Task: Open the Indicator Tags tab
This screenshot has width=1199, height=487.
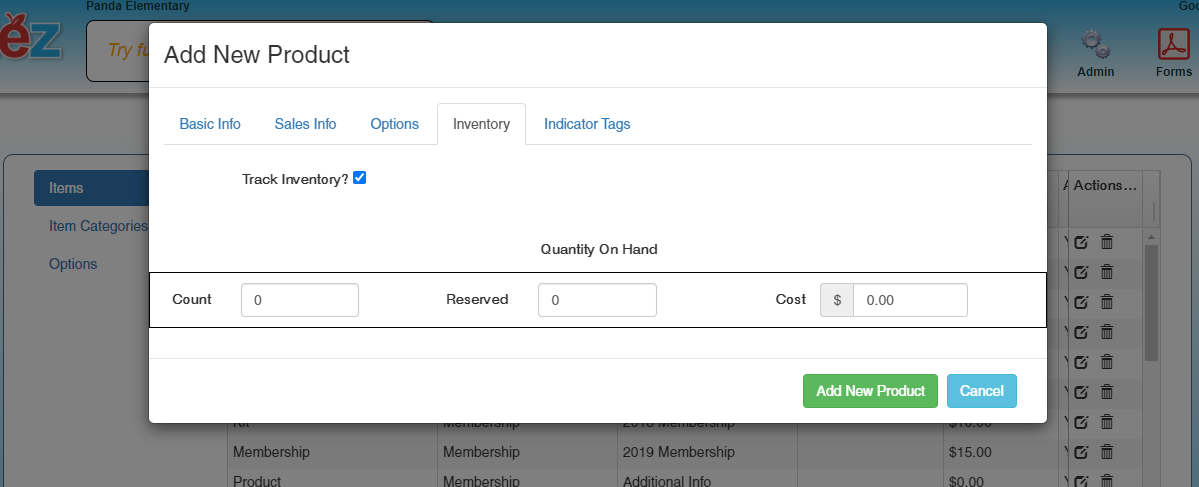Action: (x=587, y=124)
